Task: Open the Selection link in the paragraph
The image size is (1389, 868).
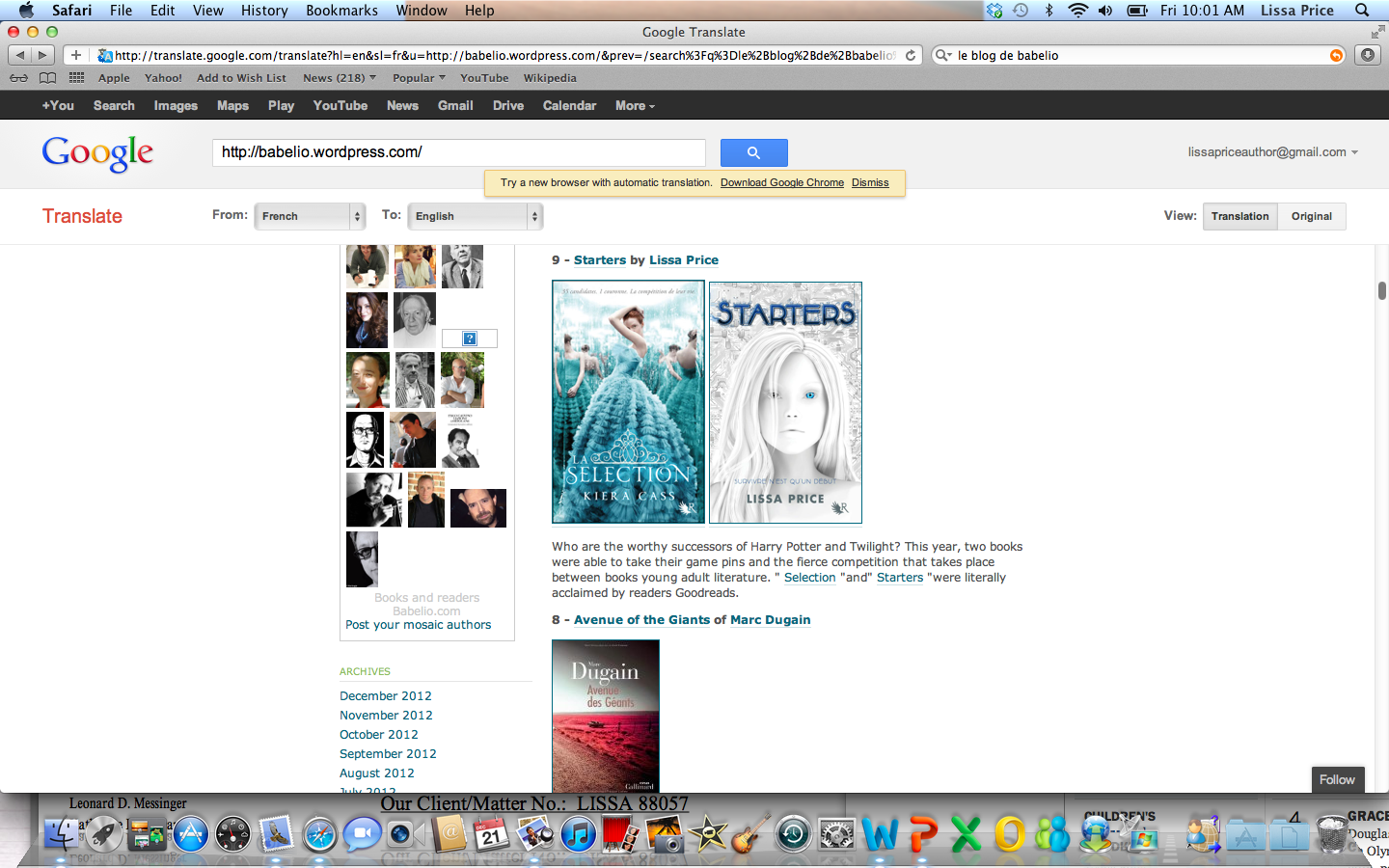Action: [x=810, y=578]
